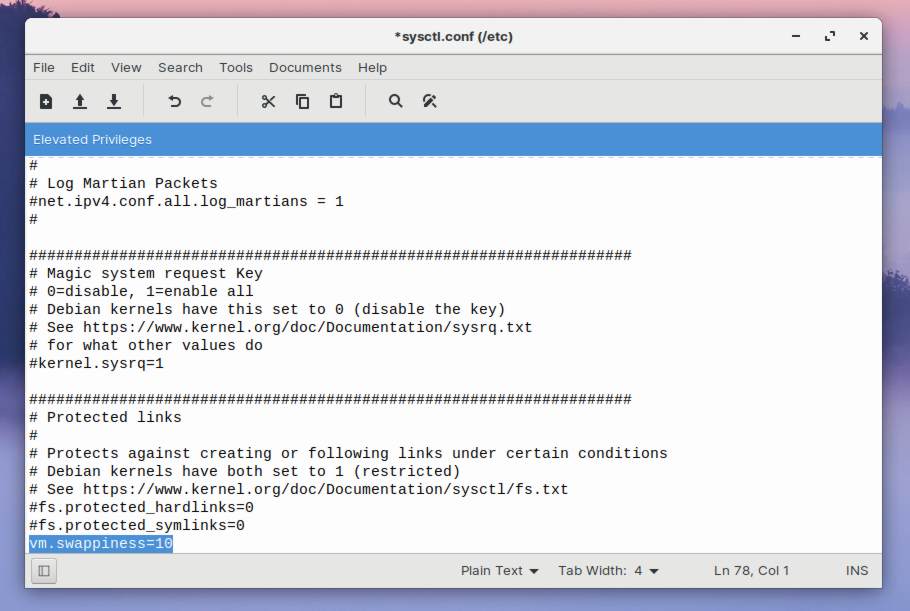Maximize the sysctl.conf editor window

pyautogui.click(x=830, y=36)
